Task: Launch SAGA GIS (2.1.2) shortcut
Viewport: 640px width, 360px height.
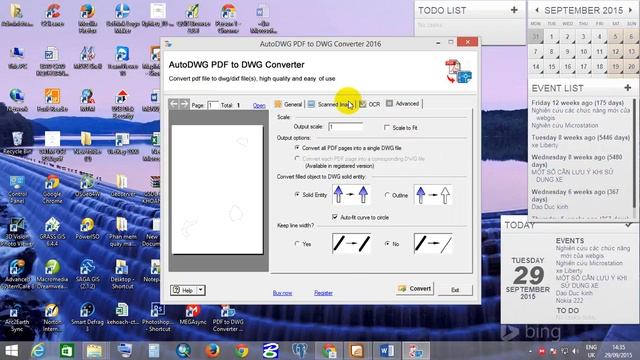Action: pos(87,274)
